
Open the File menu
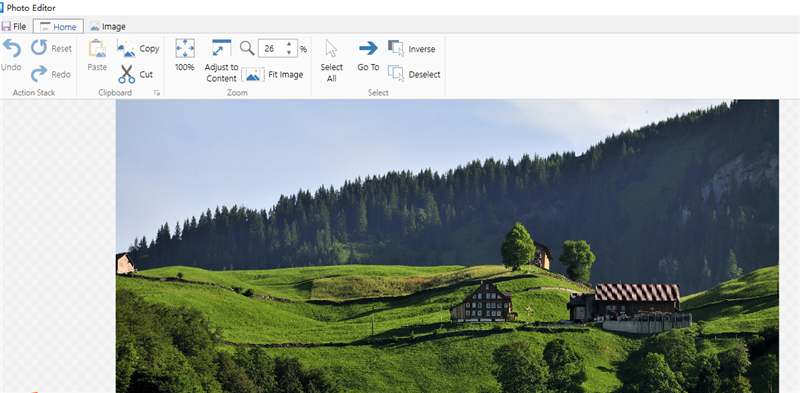[x=14, y=27]
